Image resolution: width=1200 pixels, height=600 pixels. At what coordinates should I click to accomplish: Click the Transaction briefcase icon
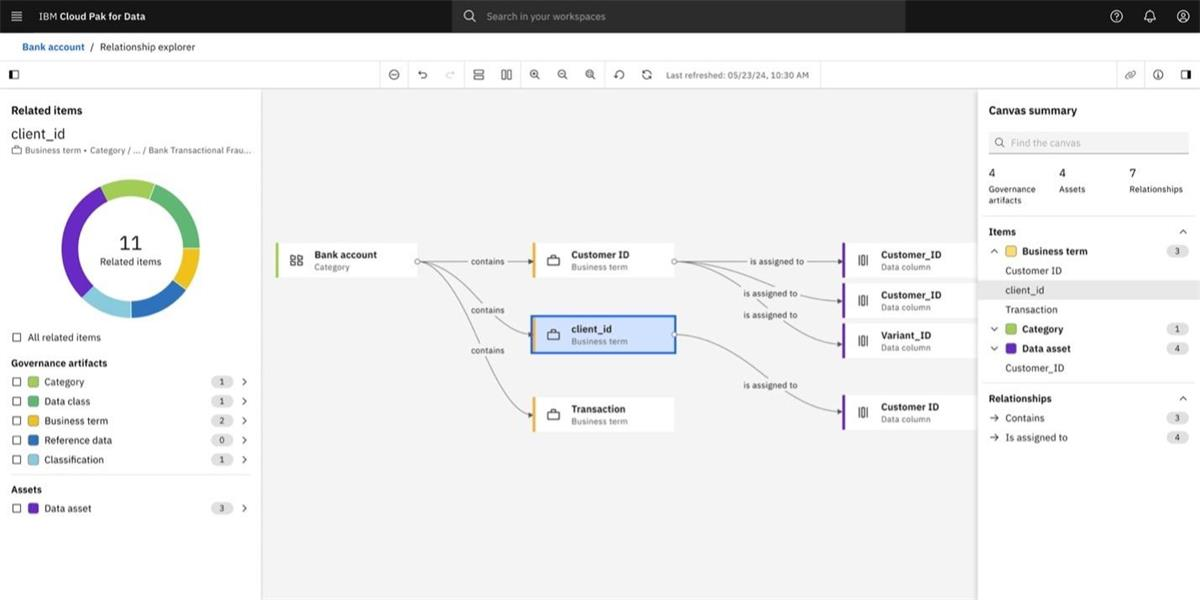[553, 414]
